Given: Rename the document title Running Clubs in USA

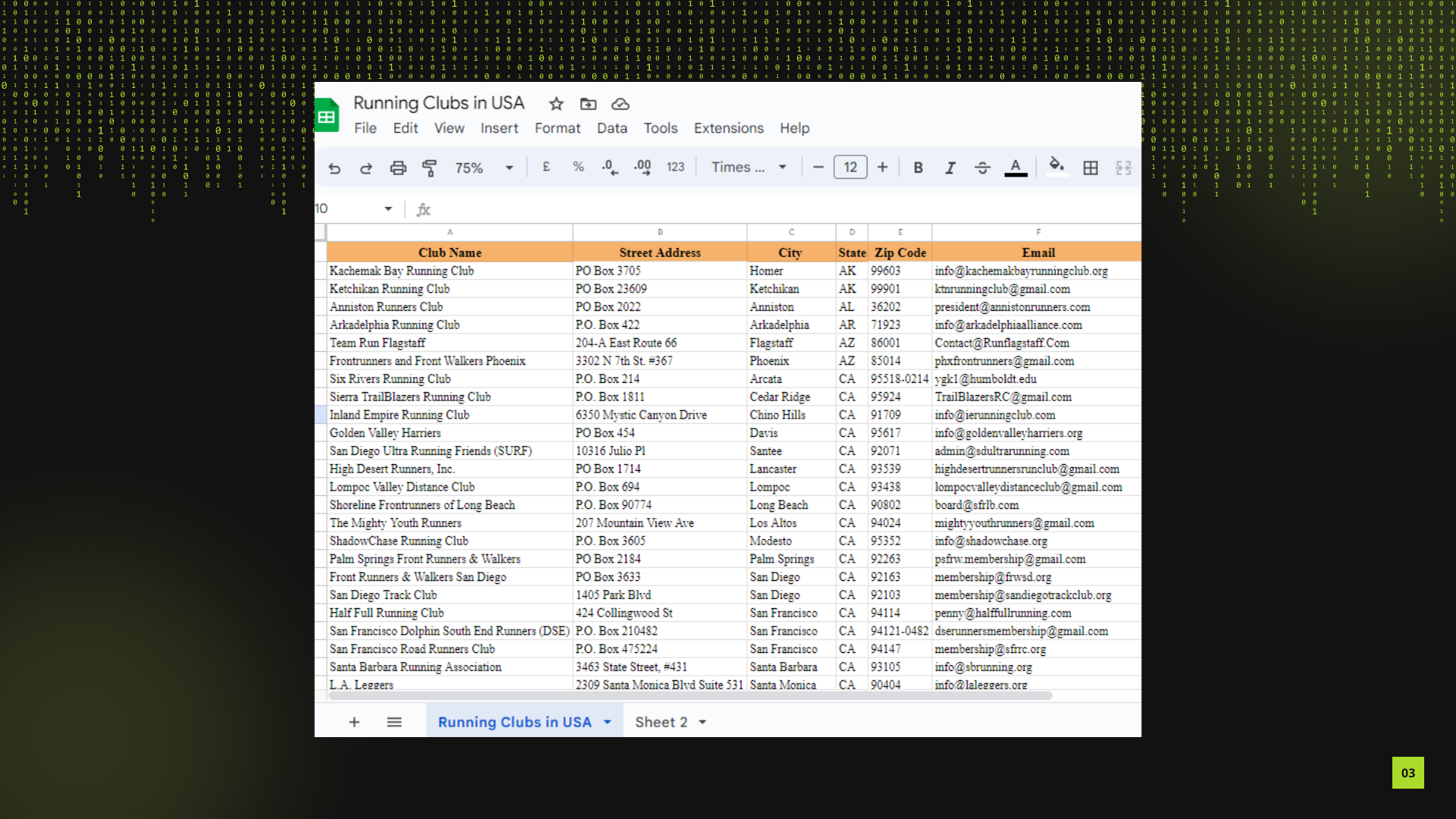Looking at the screenshot, I should pos(438,103).
